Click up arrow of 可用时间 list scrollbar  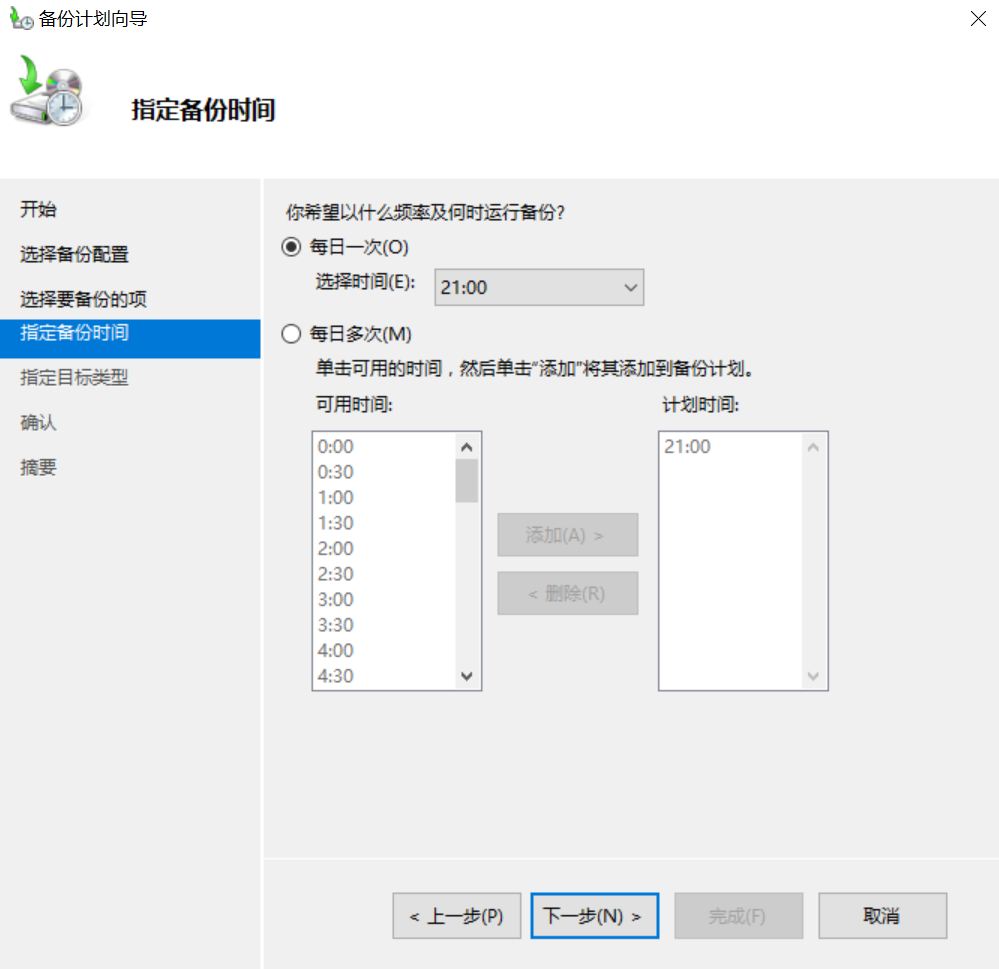(x=466, y=447)
